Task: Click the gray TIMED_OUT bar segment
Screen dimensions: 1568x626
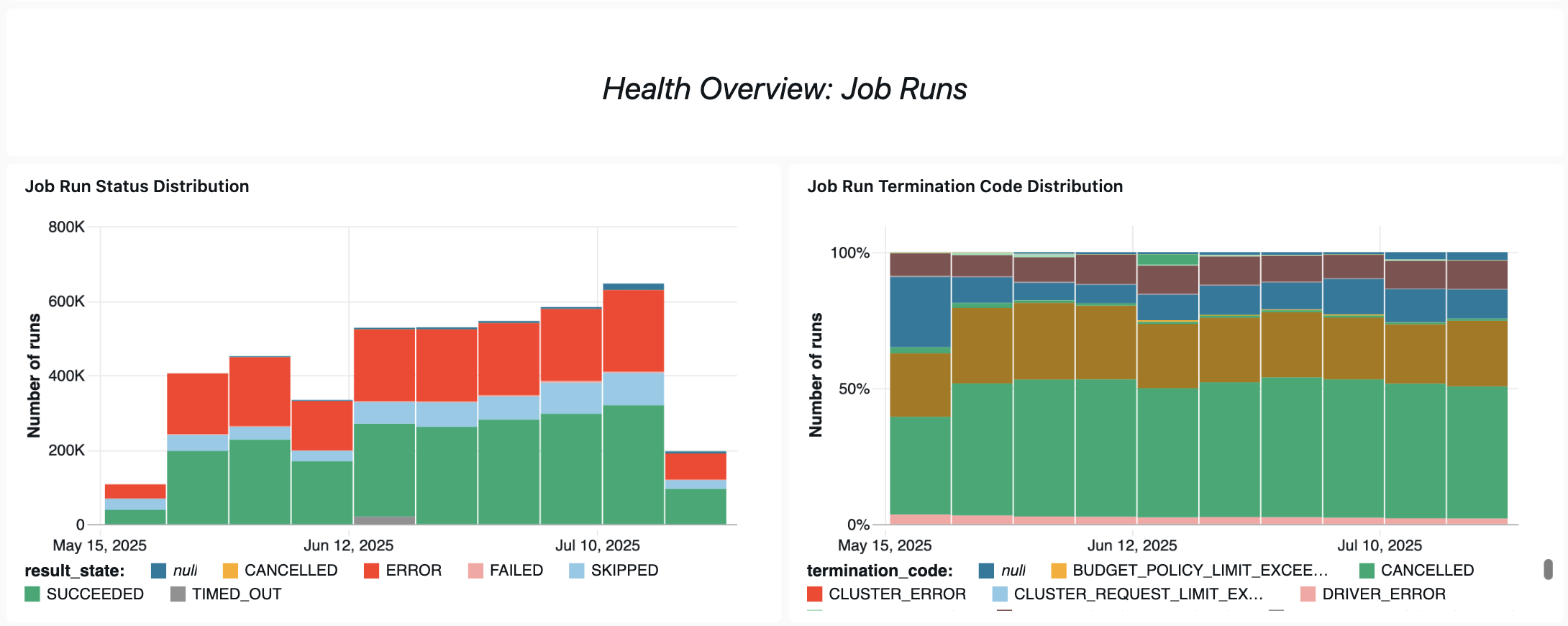Action: (x=384, y=520)
